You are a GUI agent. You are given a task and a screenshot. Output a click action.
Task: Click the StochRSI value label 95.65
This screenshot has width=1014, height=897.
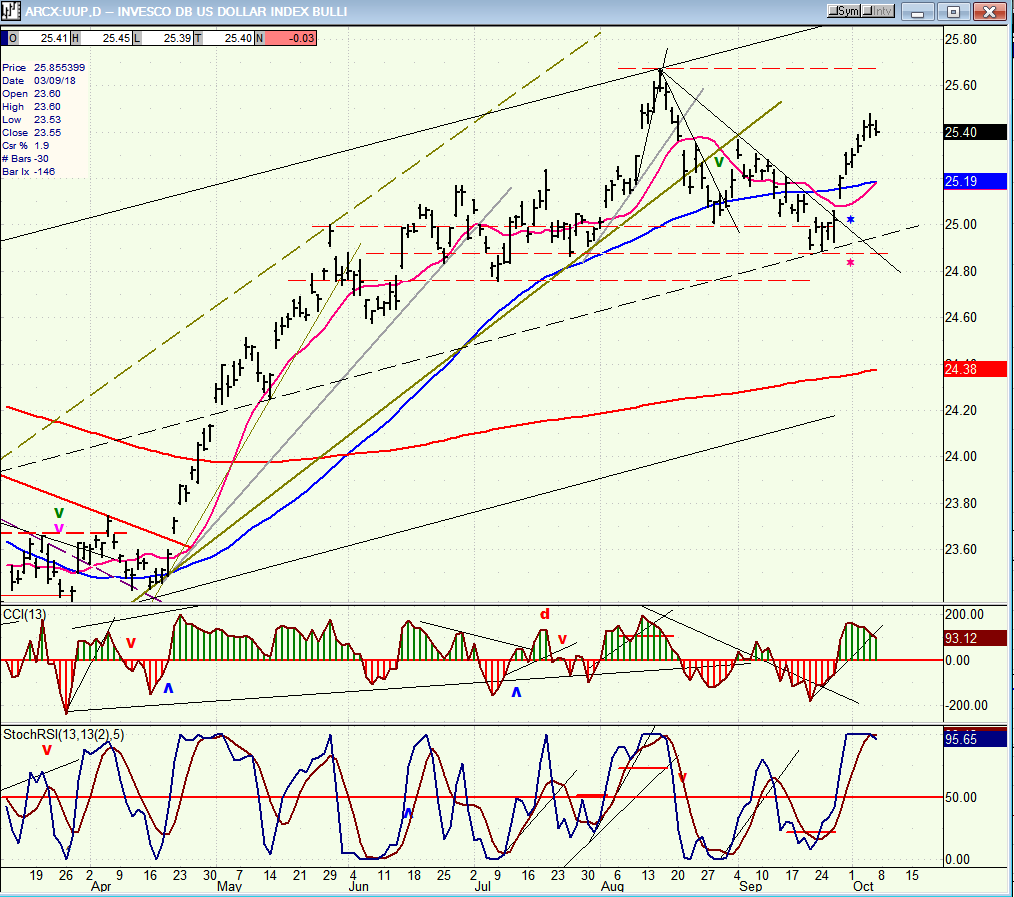click(x=975, y=739)
